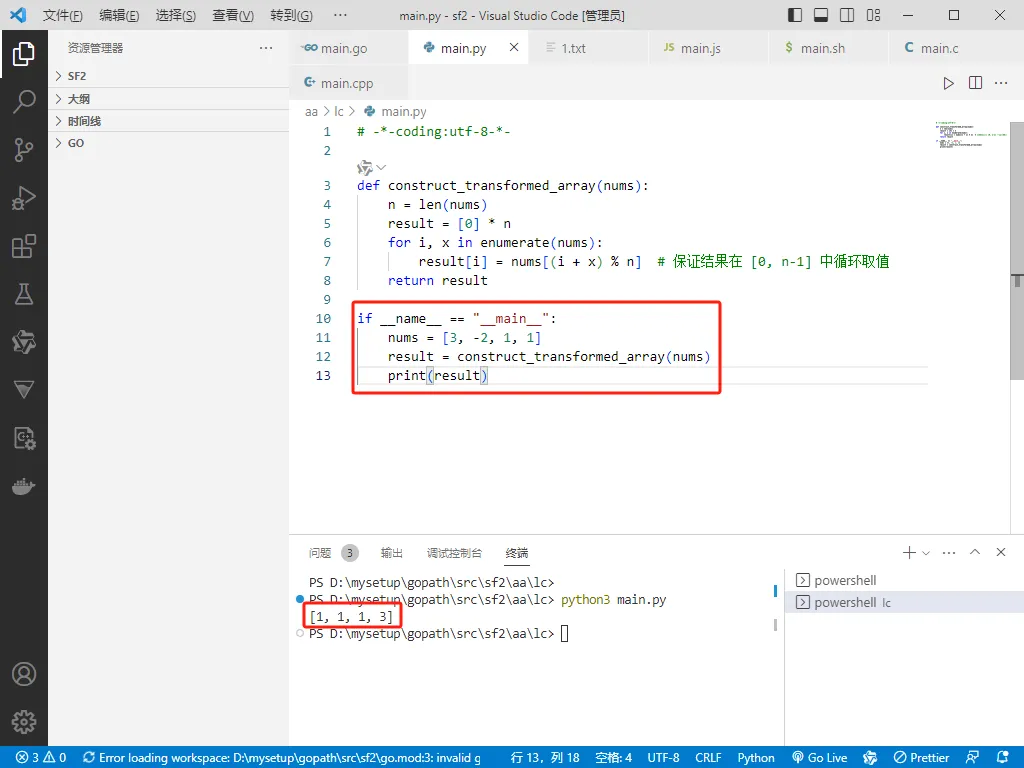Image resolution: width=1024 pixels, height=768 pixels.
Task: Open the Testing flask view
Action: coord(24,295)
